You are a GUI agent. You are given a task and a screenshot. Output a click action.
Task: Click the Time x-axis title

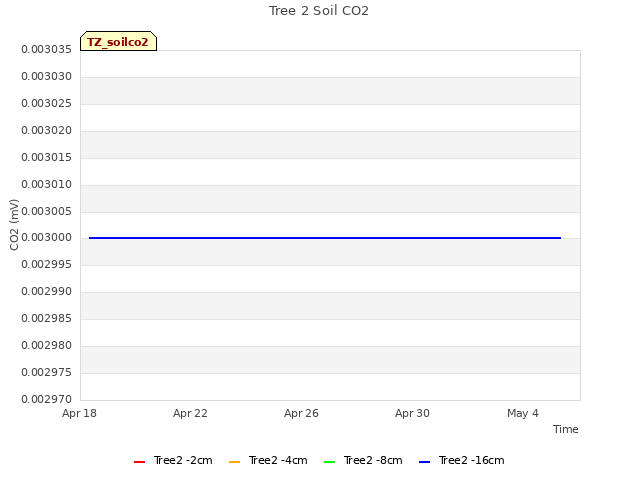pos(566,429)
